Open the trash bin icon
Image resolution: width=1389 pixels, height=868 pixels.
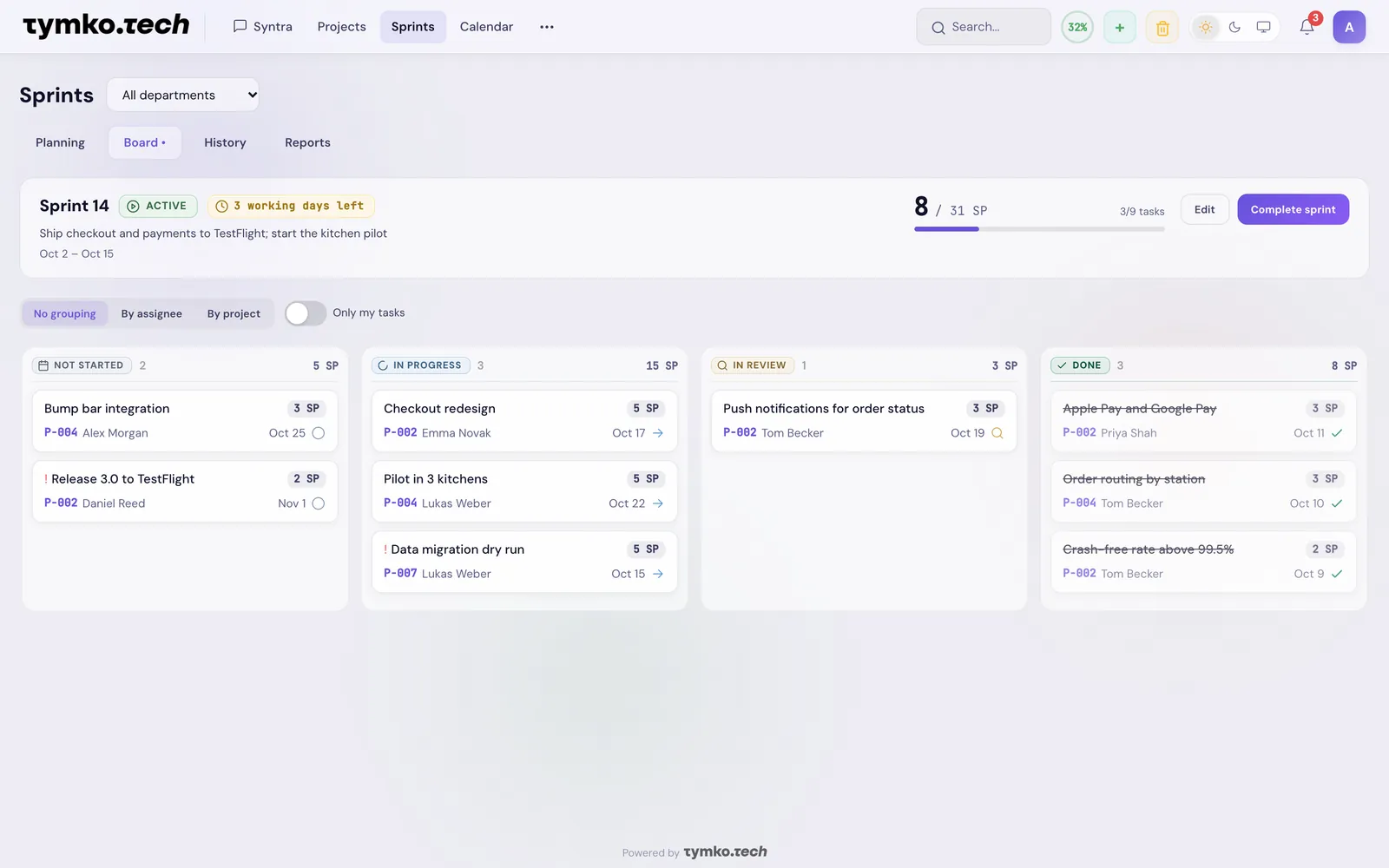(x=1162, y=28)
